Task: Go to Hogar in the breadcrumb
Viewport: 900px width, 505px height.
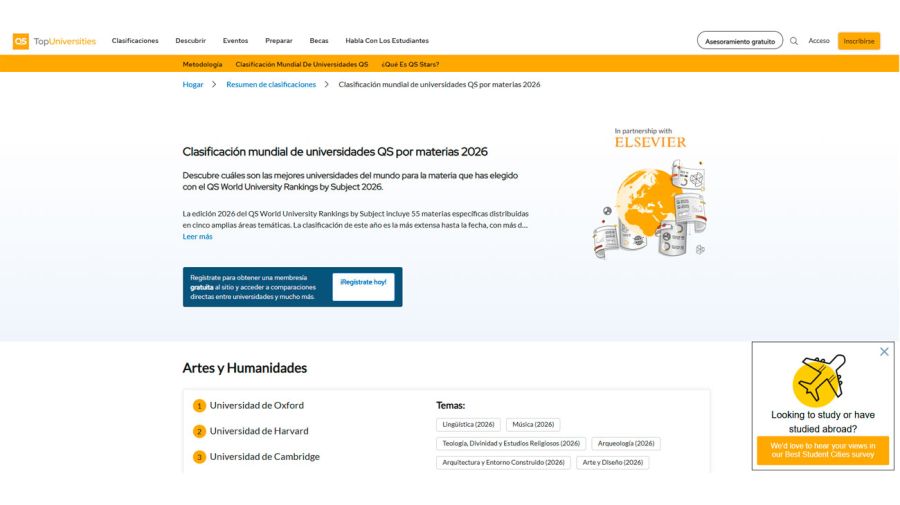Action: coord(192,85)
